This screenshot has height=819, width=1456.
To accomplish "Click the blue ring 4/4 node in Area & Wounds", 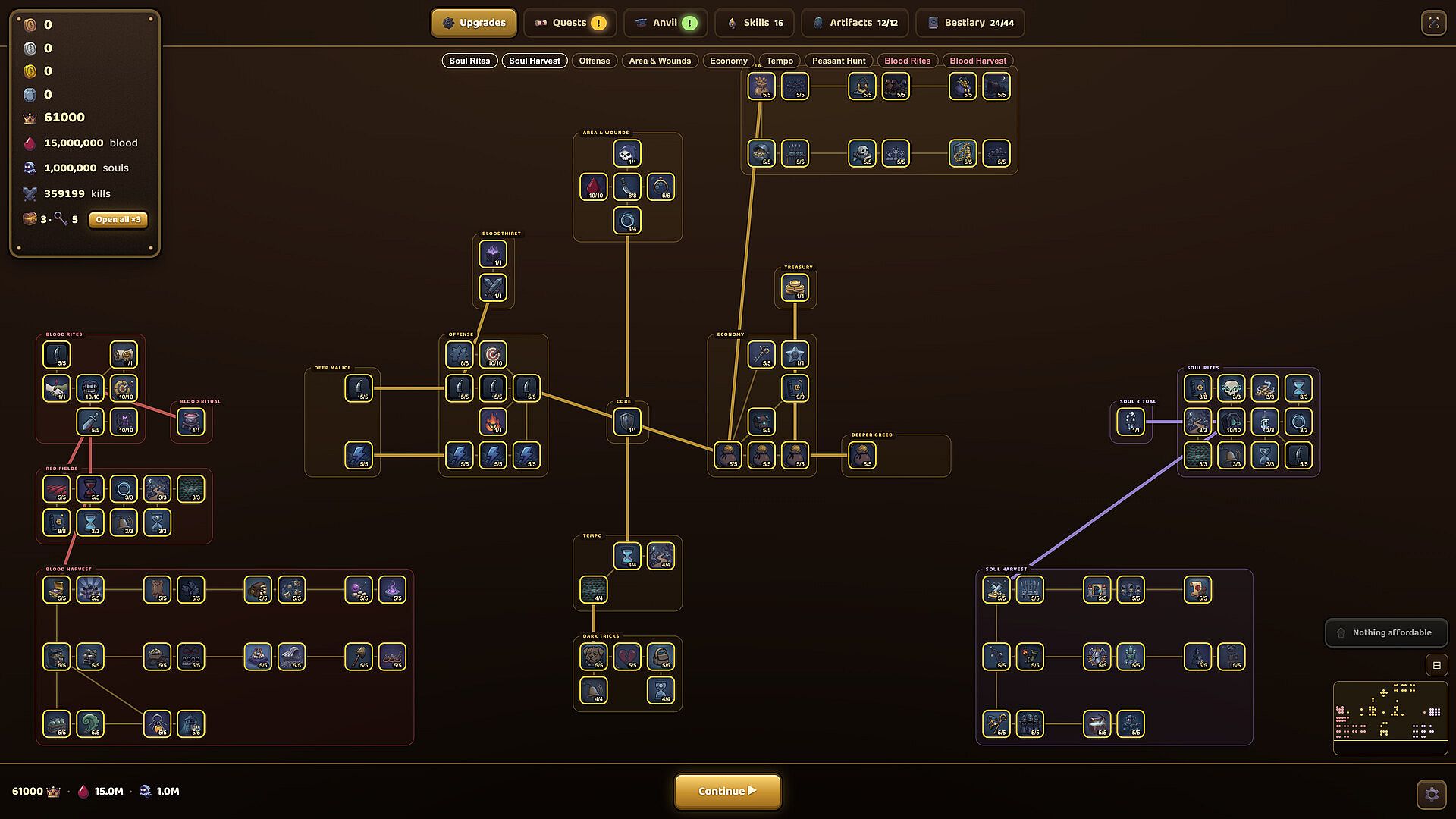I will [627, 221].
